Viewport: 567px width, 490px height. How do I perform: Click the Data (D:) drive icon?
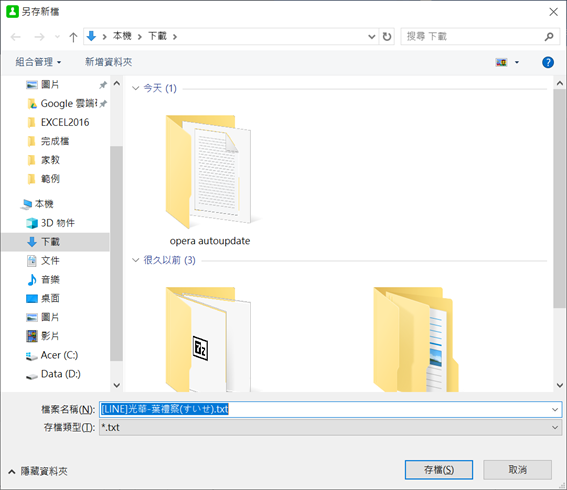click(32, 376)
